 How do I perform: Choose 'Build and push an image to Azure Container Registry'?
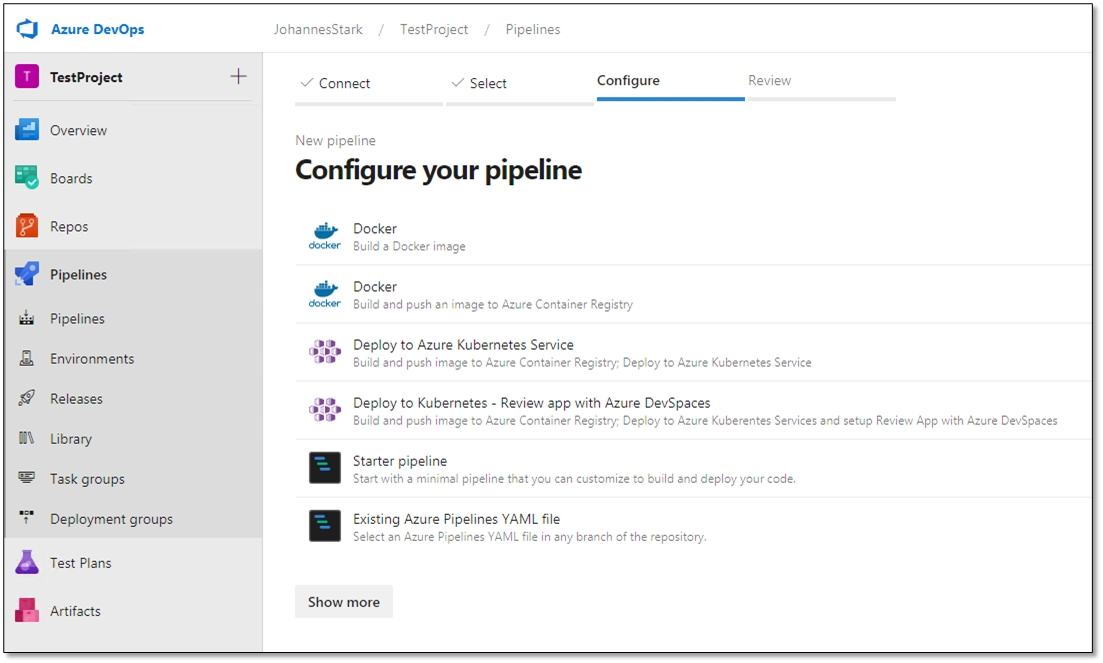493,304
